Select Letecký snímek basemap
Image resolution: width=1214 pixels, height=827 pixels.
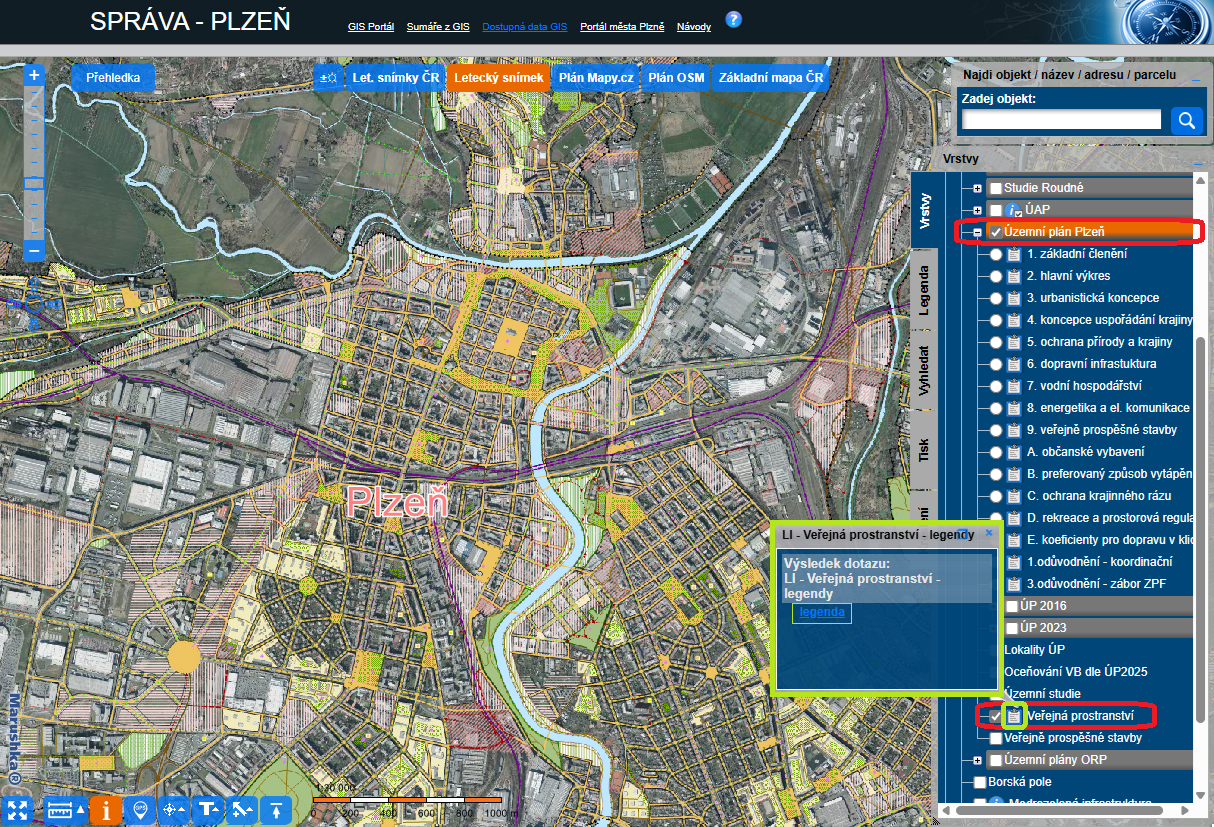[498, 78]
